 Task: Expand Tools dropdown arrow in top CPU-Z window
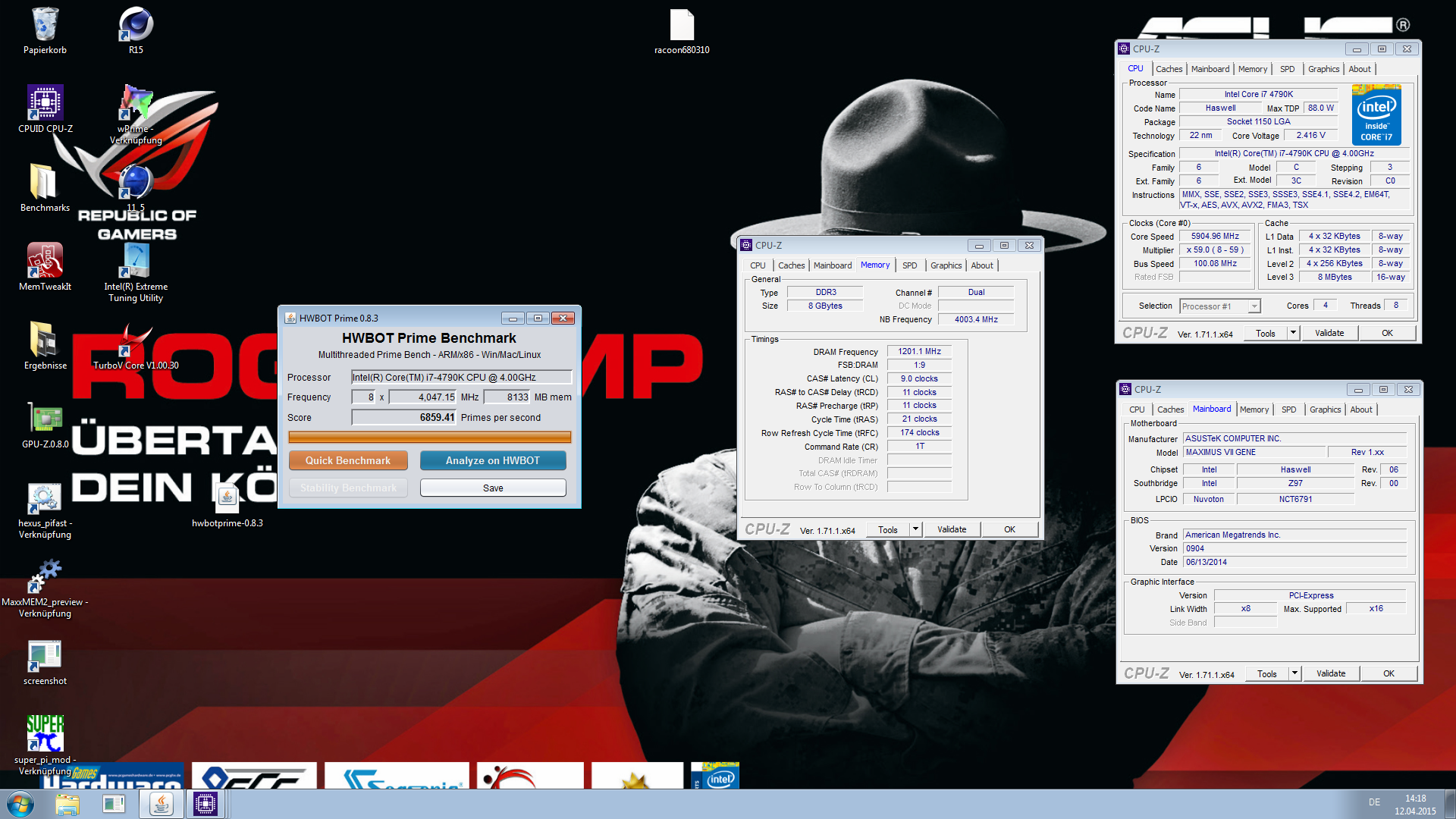click(x=1293, y=333)
